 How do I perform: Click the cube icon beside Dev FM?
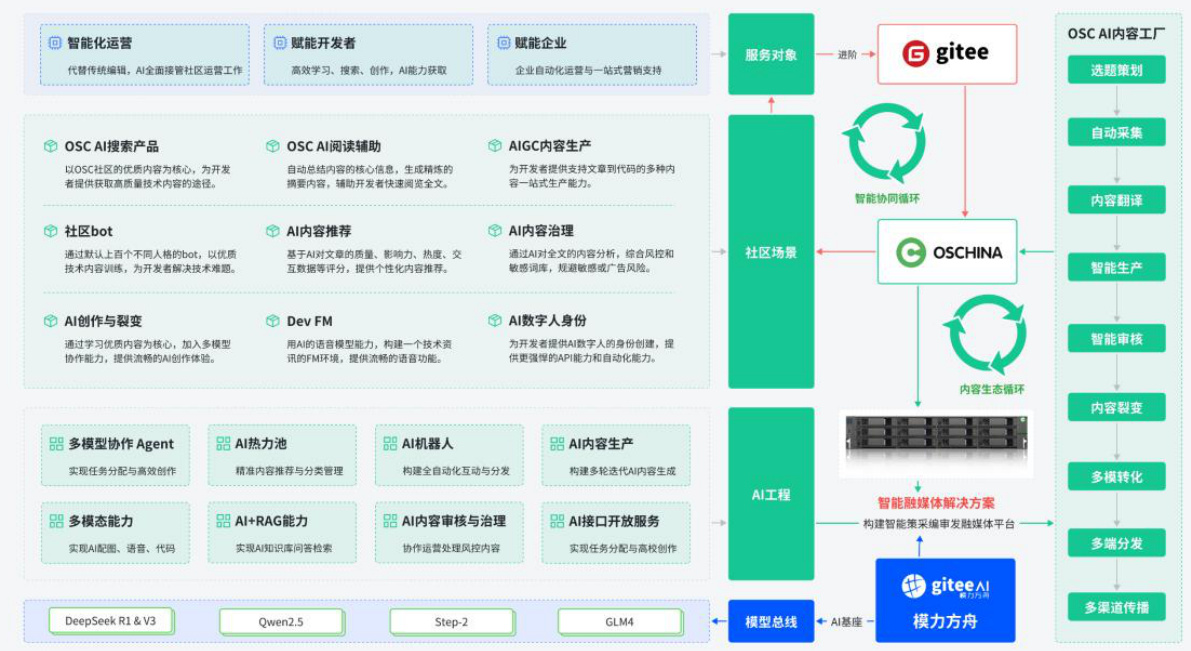(x=273, y=321)
